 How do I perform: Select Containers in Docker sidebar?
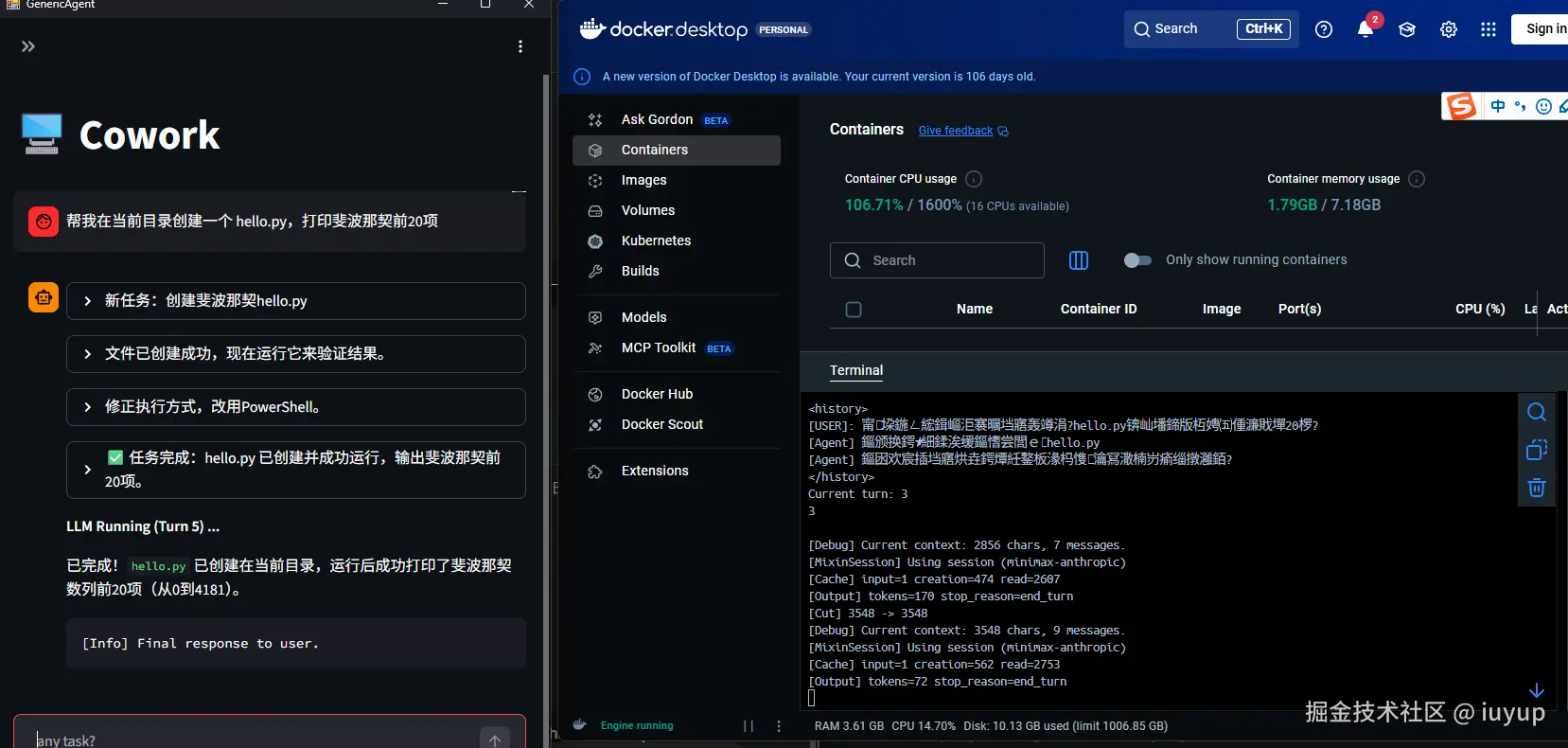[x=677, y=150]
